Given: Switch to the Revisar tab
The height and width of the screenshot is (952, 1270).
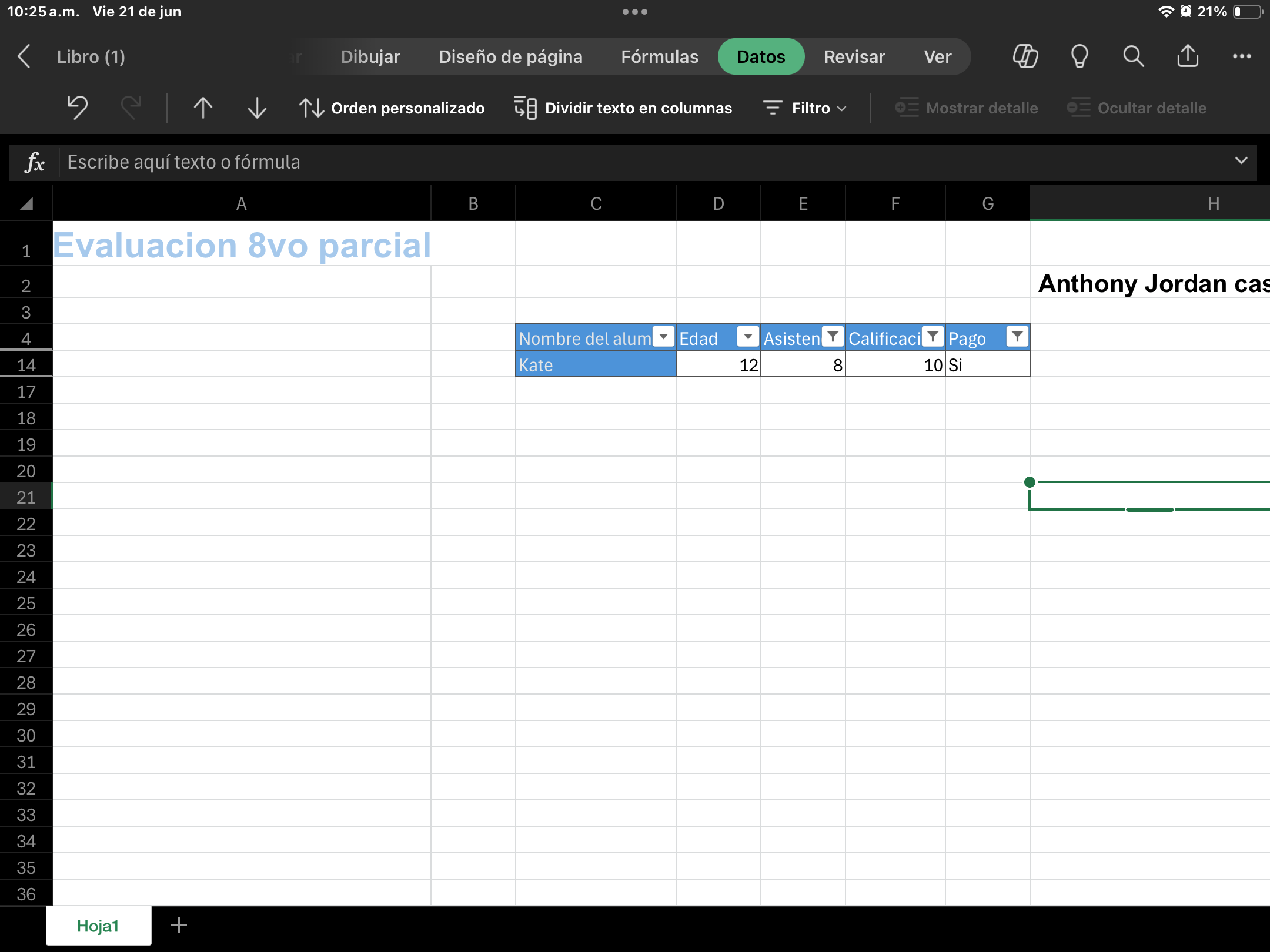Looking at the screenshot, I should (x=854, y=56).
